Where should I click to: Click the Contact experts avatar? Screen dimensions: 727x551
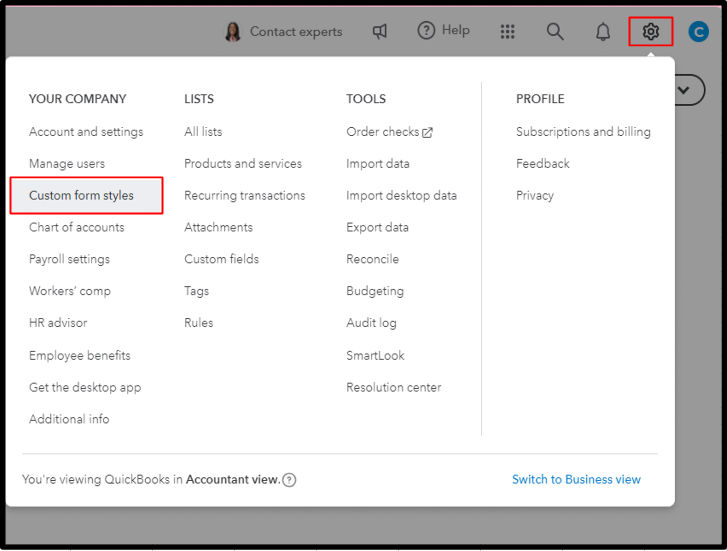233,32
